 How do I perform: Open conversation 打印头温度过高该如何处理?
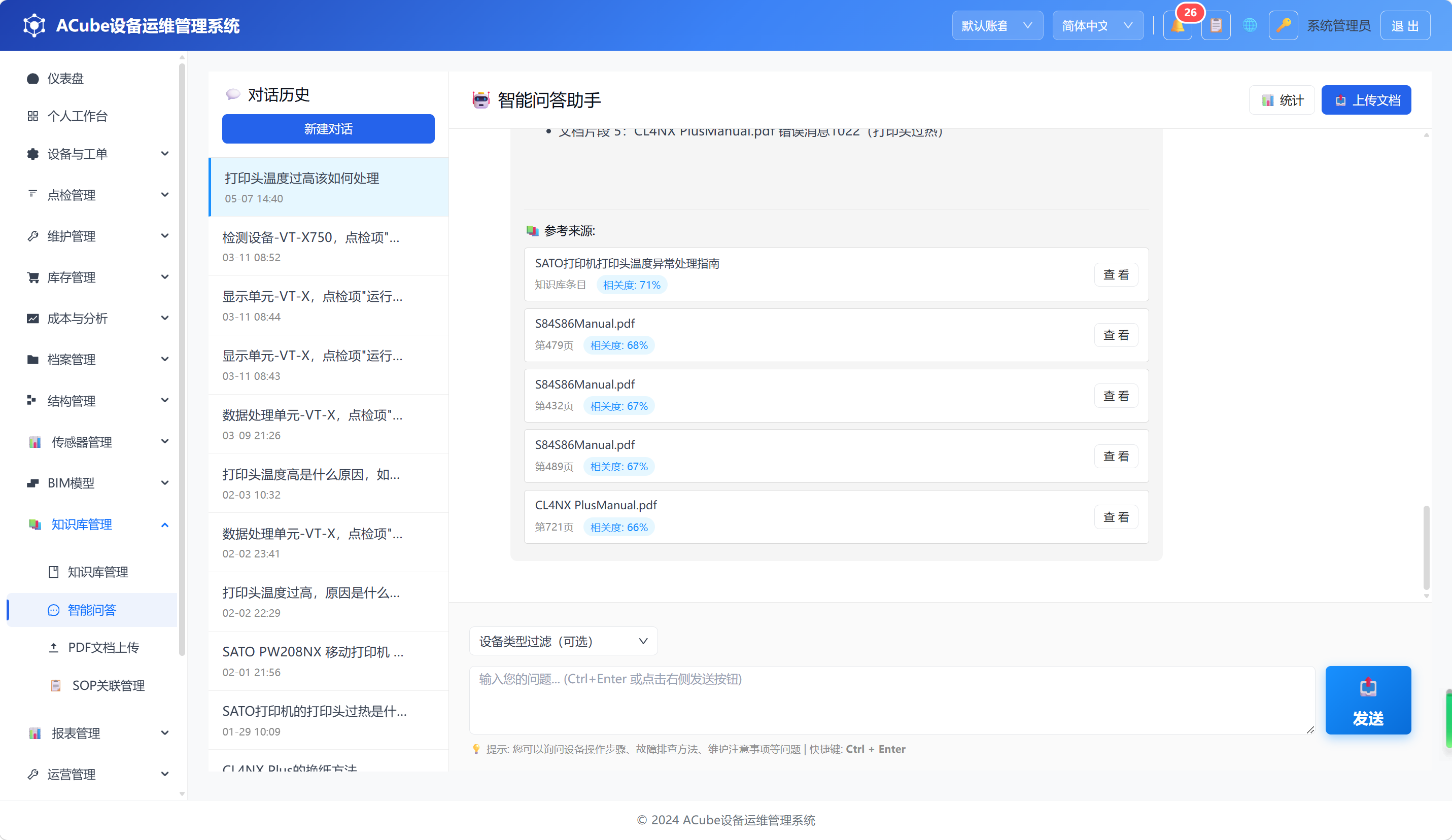pyautogui.click(x=328, y=187)
